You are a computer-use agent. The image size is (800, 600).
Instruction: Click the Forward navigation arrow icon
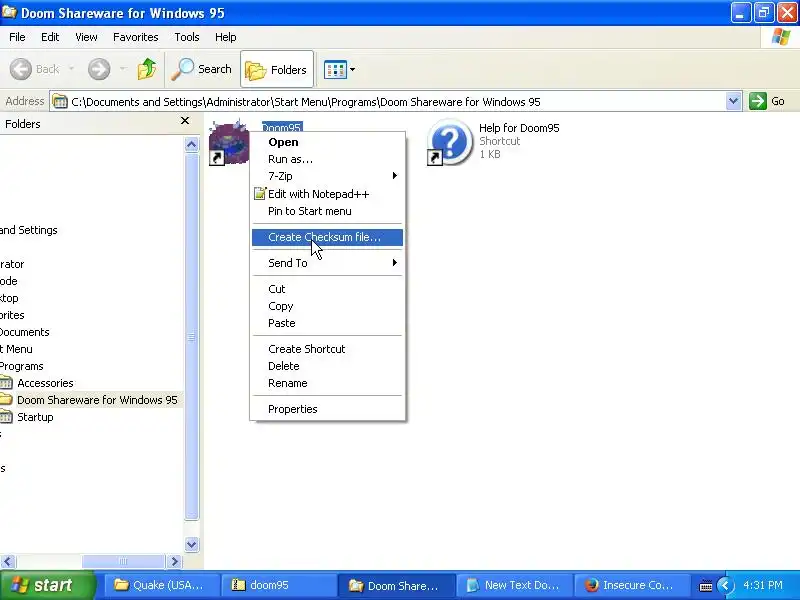(99, 69)
